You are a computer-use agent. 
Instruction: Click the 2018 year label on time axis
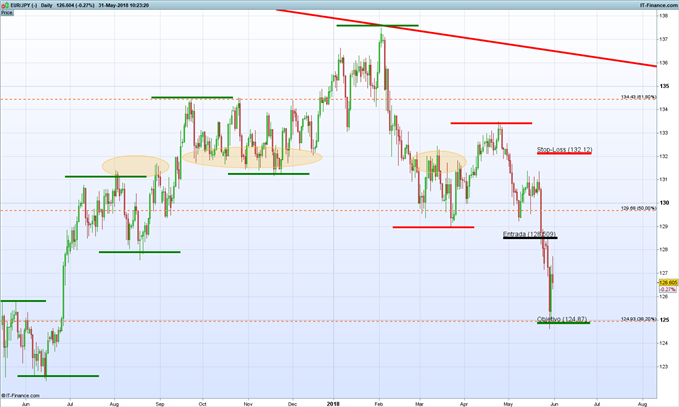click(333, 404)
